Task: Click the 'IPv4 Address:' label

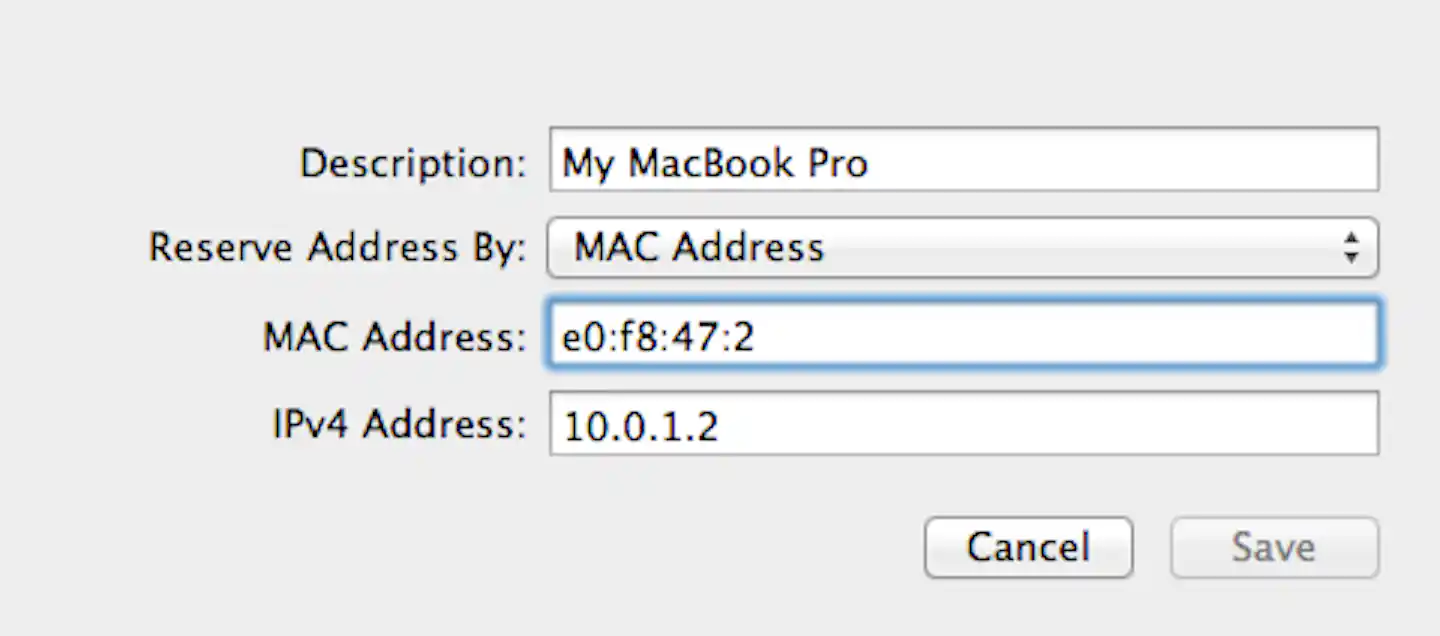Action: pyautogui.click(x=399, y=425)
